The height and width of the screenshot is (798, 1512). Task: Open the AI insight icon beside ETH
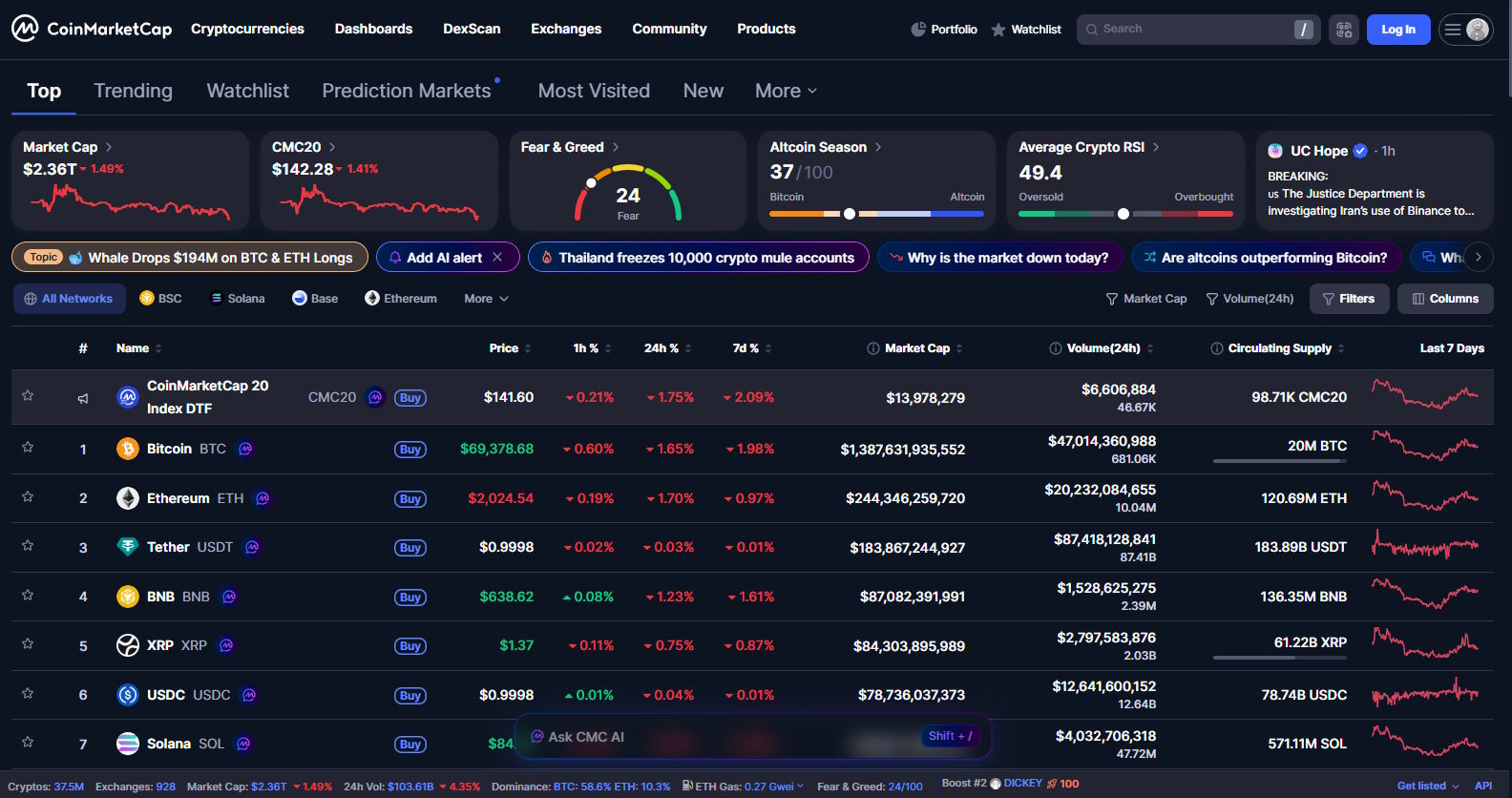click(x=262, y=498)
